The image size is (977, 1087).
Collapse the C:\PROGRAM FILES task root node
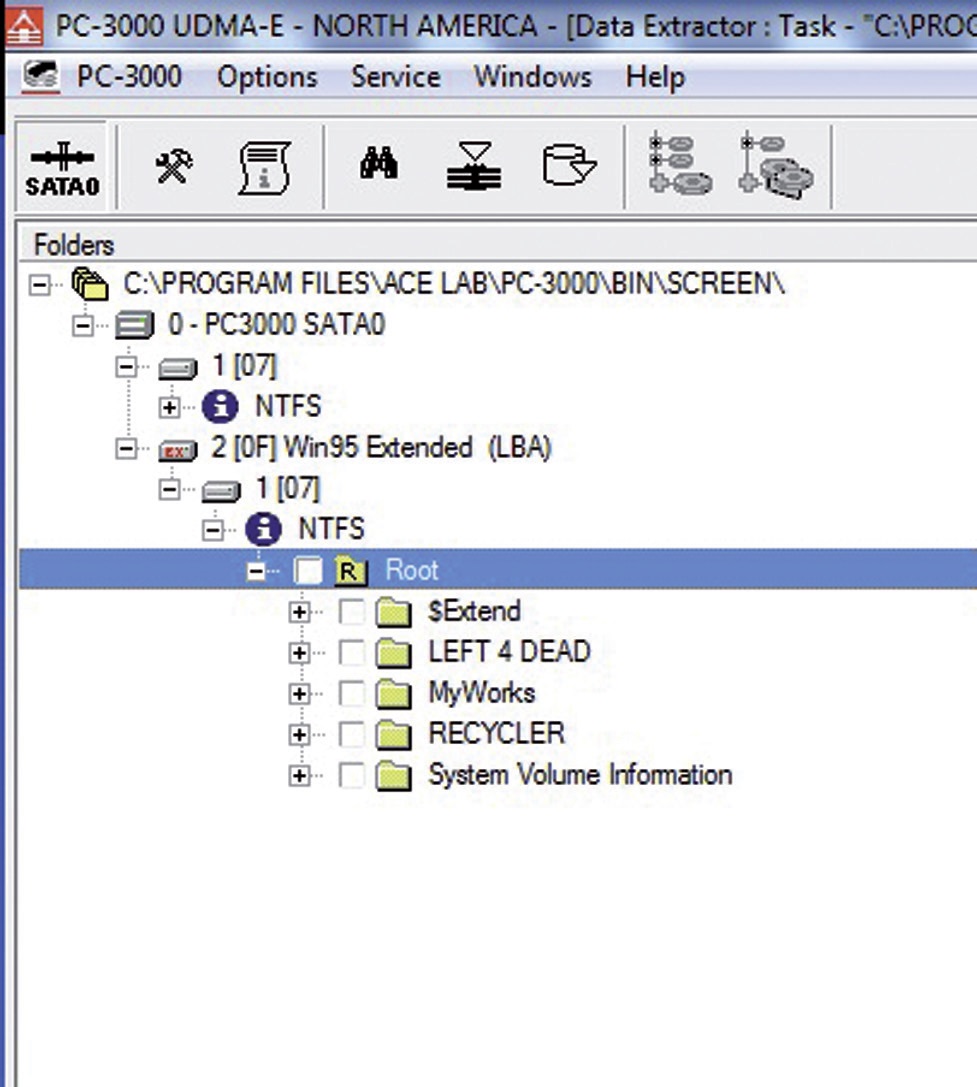(40, 284)
